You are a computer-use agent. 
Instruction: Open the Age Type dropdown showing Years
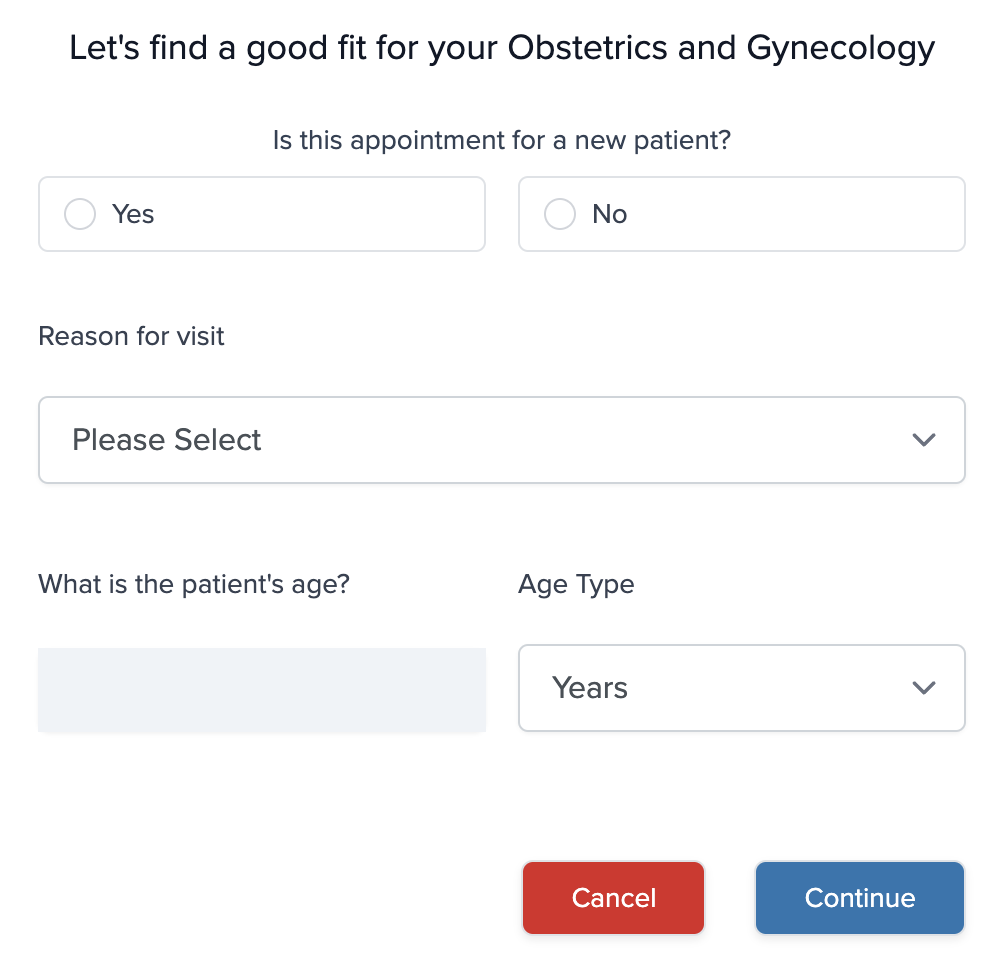point(741,688)
